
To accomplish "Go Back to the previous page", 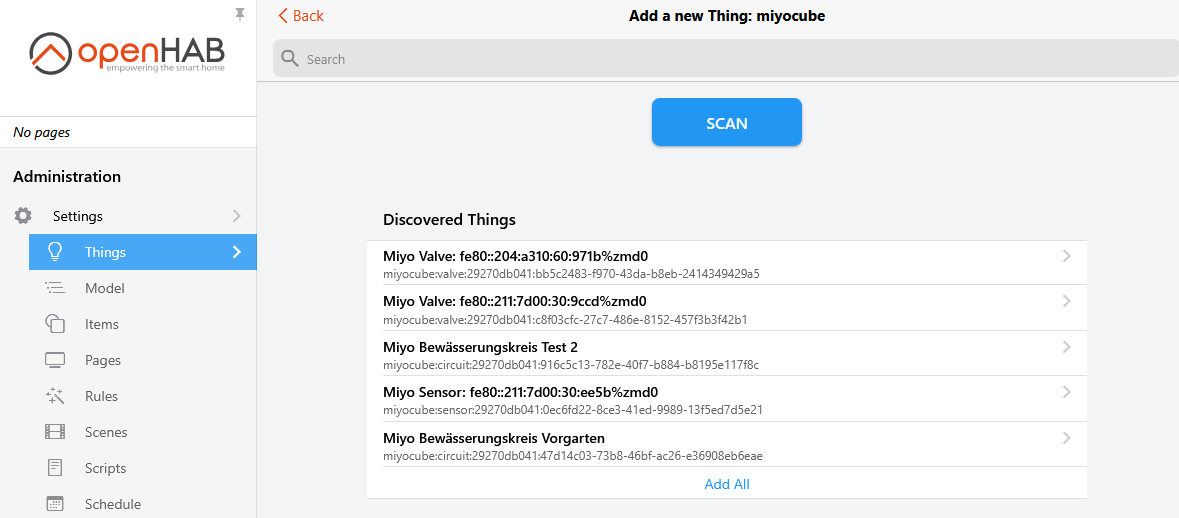I will point(301,16).
